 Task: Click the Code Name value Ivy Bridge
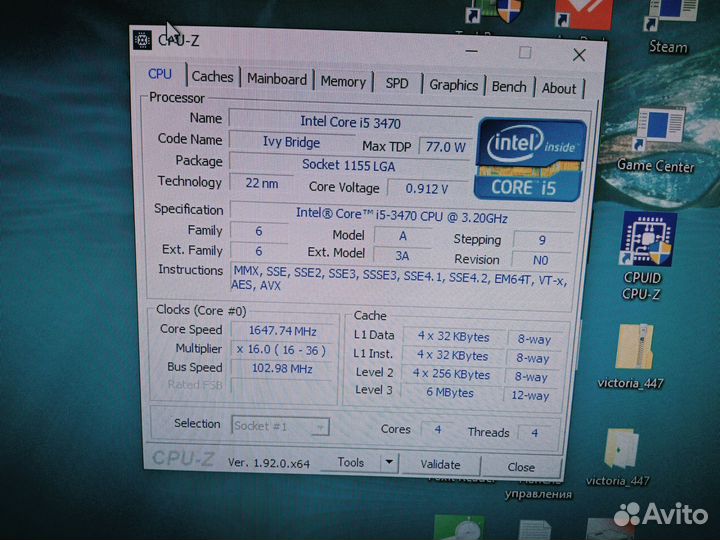[291, 142]
